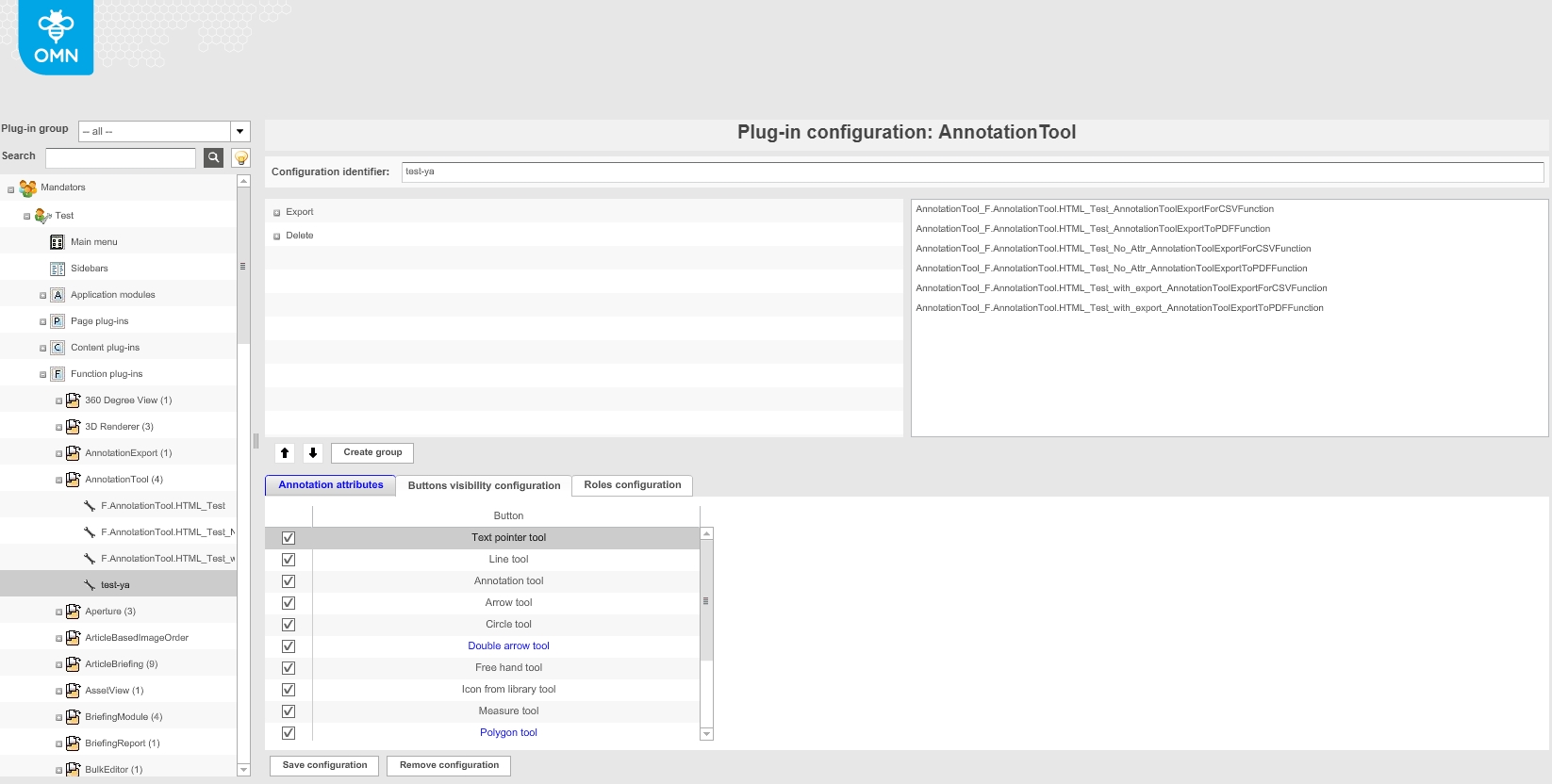Click the magnifier search icon
This screenshot has height=784, width=1552.
pos(214,157)
